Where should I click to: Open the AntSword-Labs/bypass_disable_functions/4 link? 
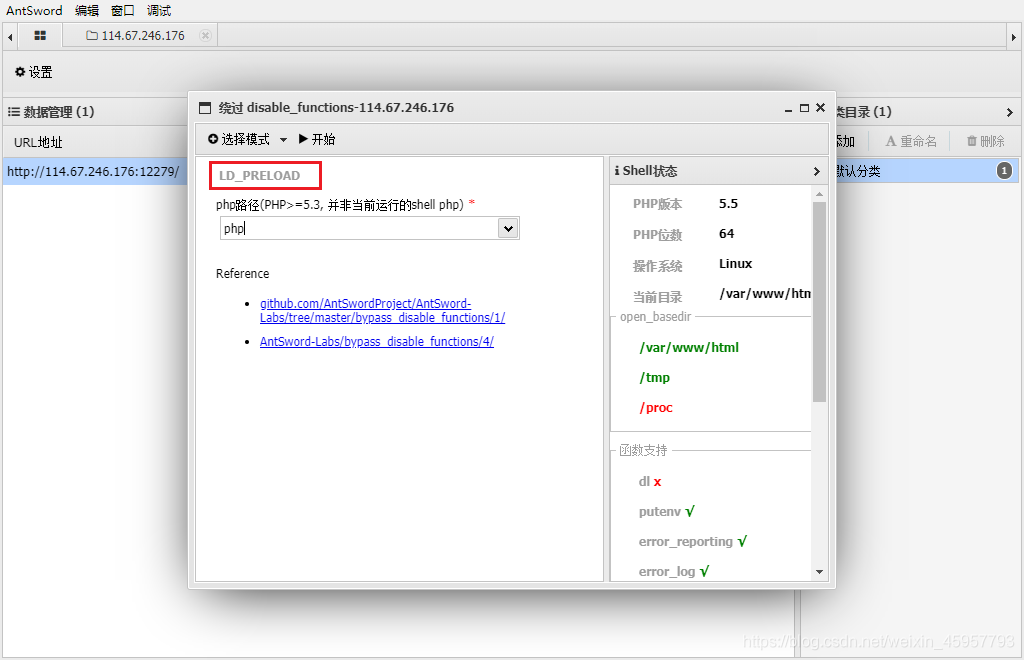tap(377, 341)
